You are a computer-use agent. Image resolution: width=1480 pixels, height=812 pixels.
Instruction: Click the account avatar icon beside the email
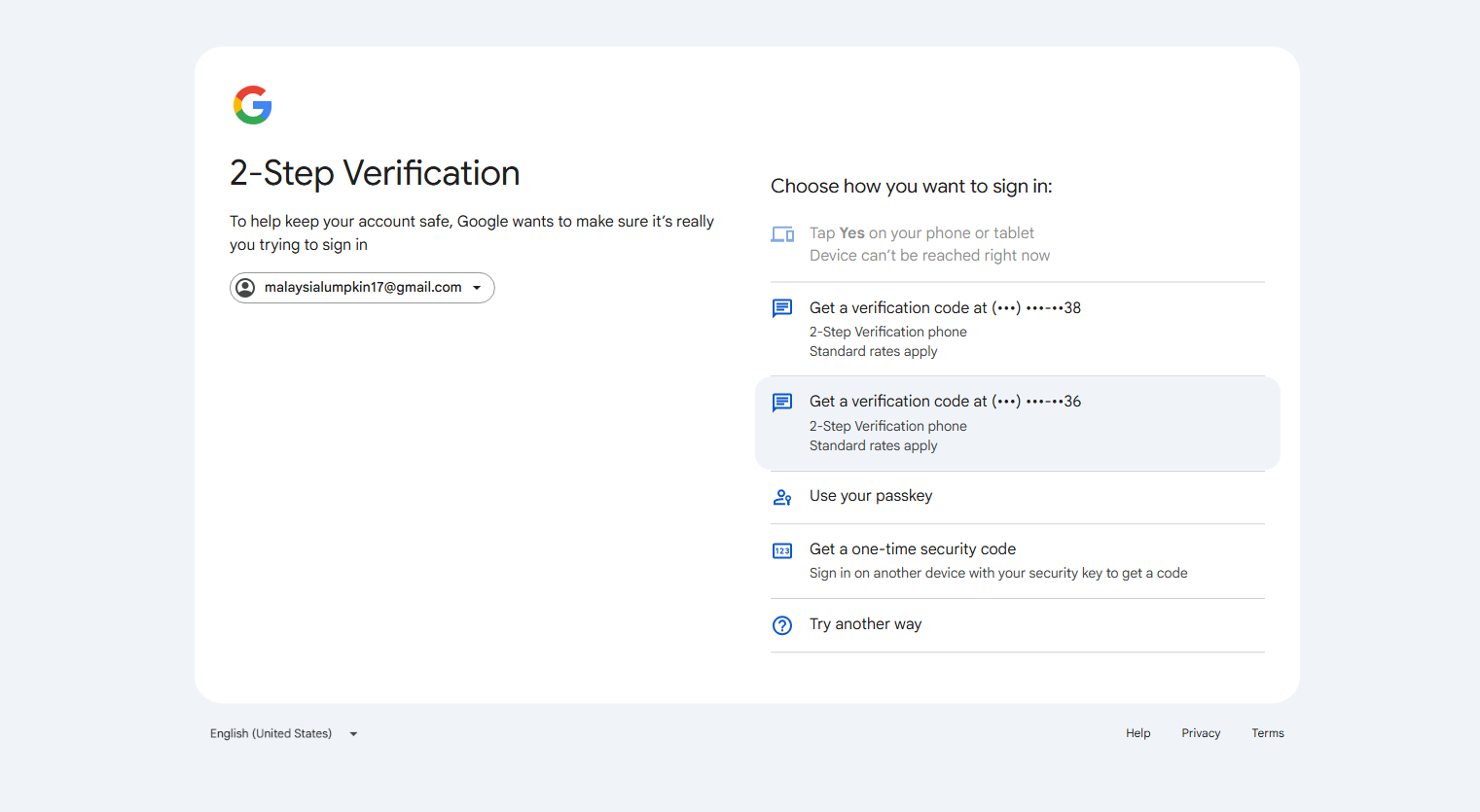coord(246,288)
